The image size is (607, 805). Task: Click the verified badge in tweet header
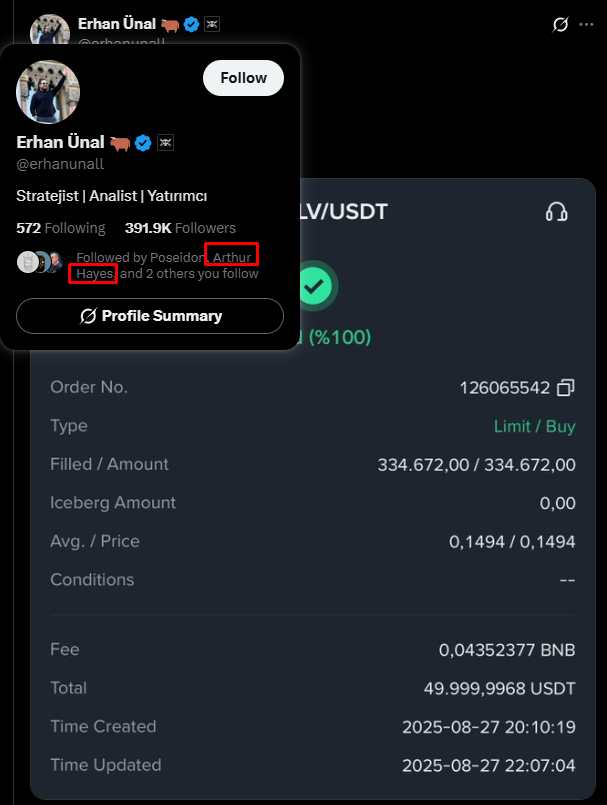(x=192, y=24)
